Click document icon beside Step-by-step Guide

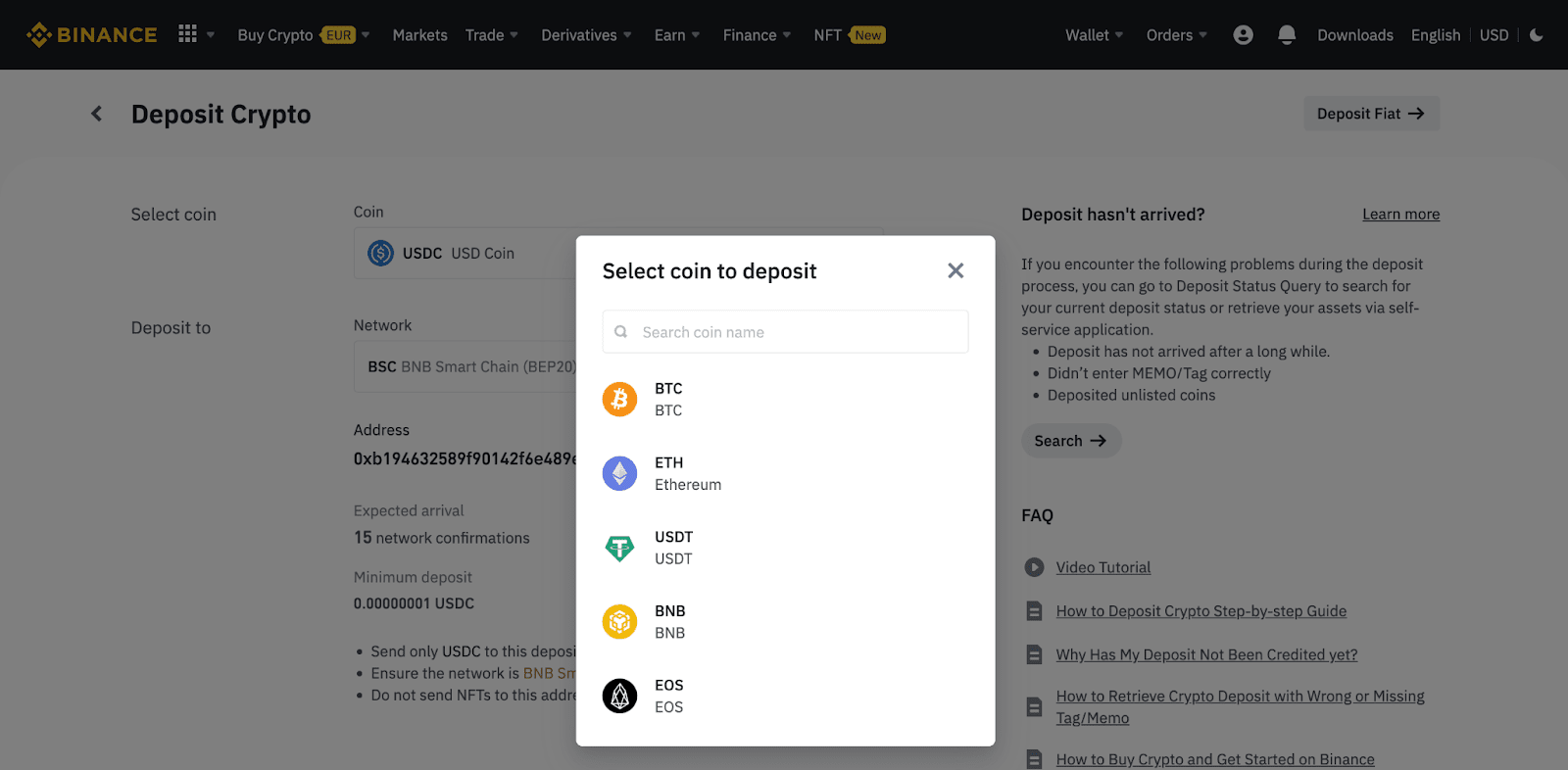coord(1034,611)
